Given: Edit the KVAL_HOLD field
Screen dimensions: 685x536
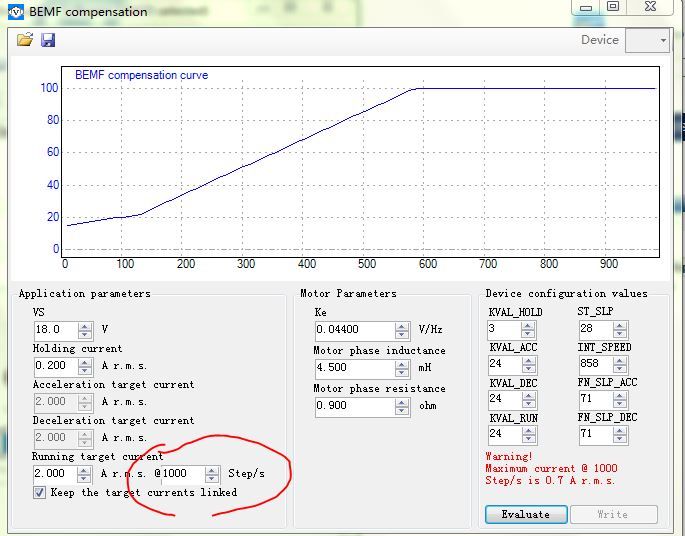Looking at the screenshot, I should [504, 329].
